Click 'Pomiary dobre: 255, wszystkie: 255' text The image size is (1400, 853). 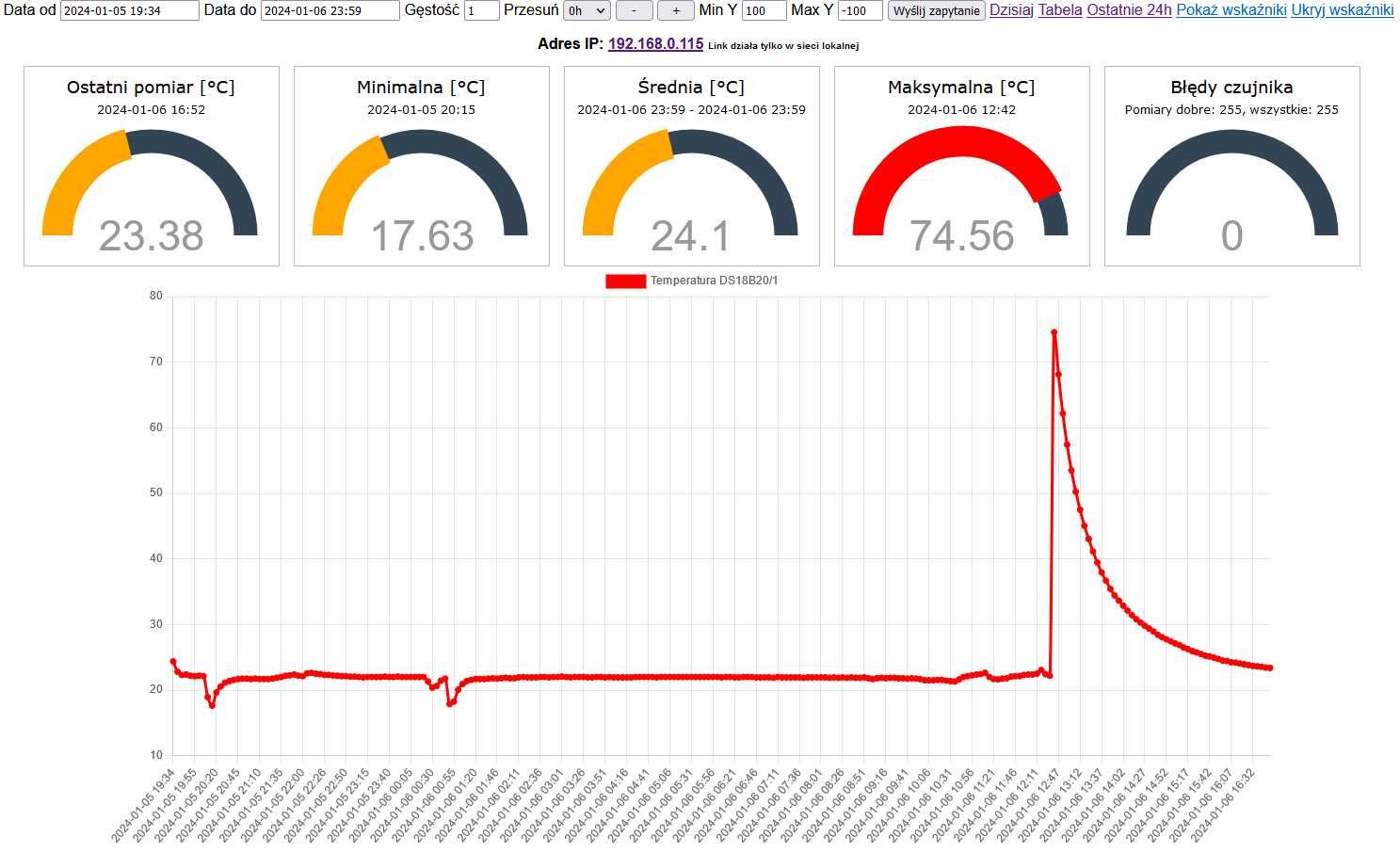pyautogui.click(x=1231, y=110)
